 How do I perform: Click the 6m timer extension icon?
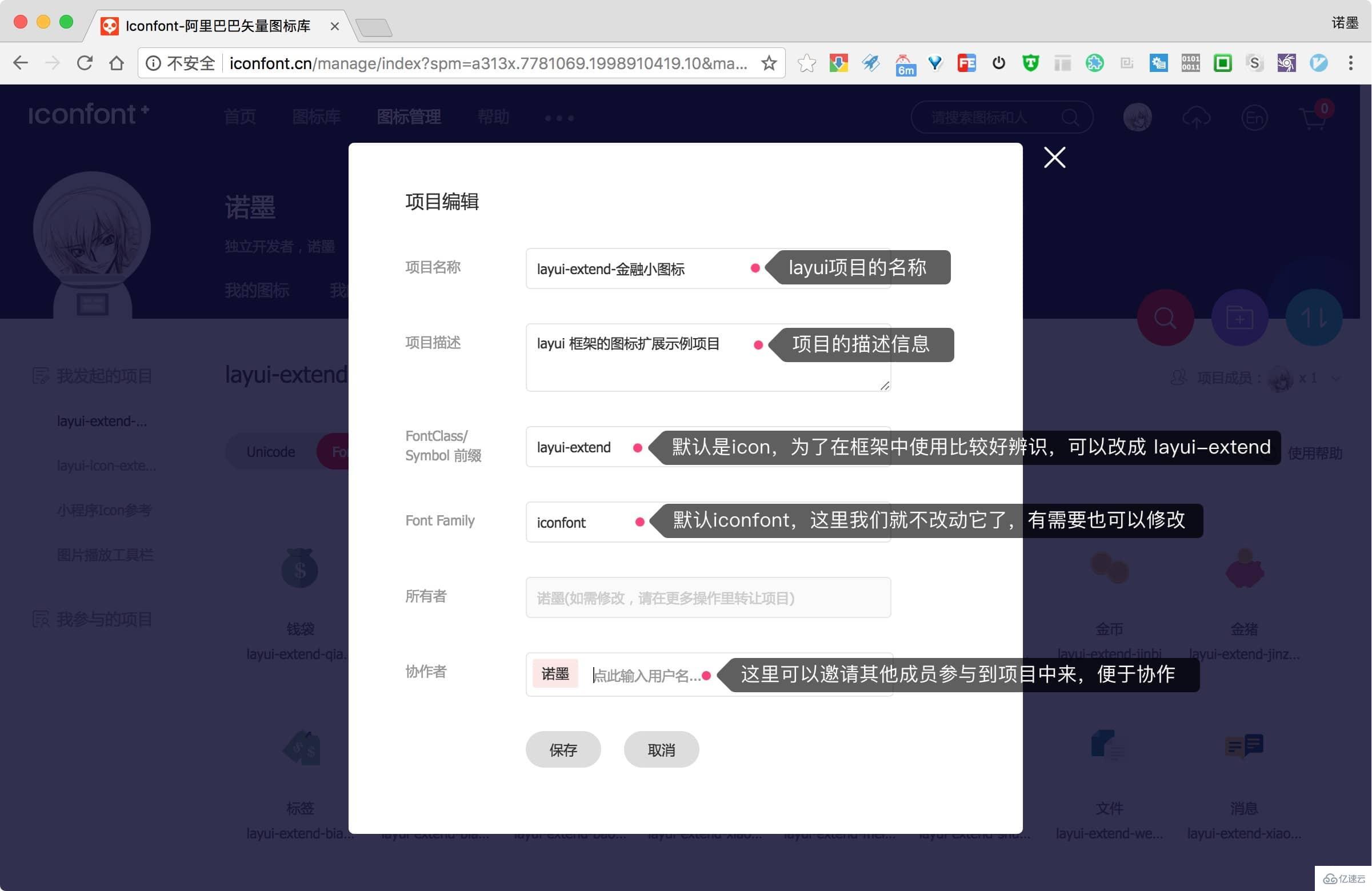[x=905, y=65]
